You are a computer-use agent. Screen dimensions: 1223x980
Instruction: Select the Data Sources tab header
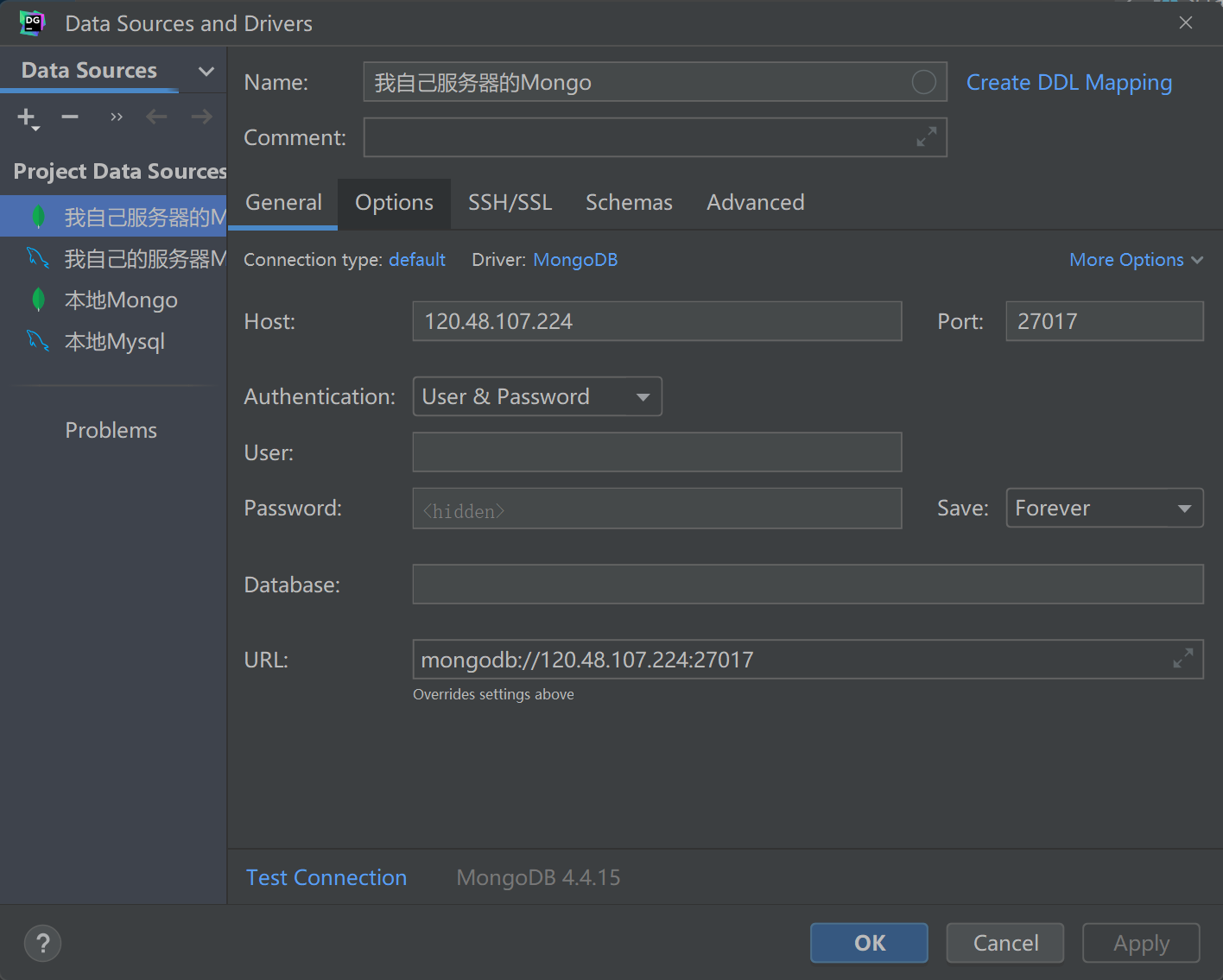click(x=89, y=71)
